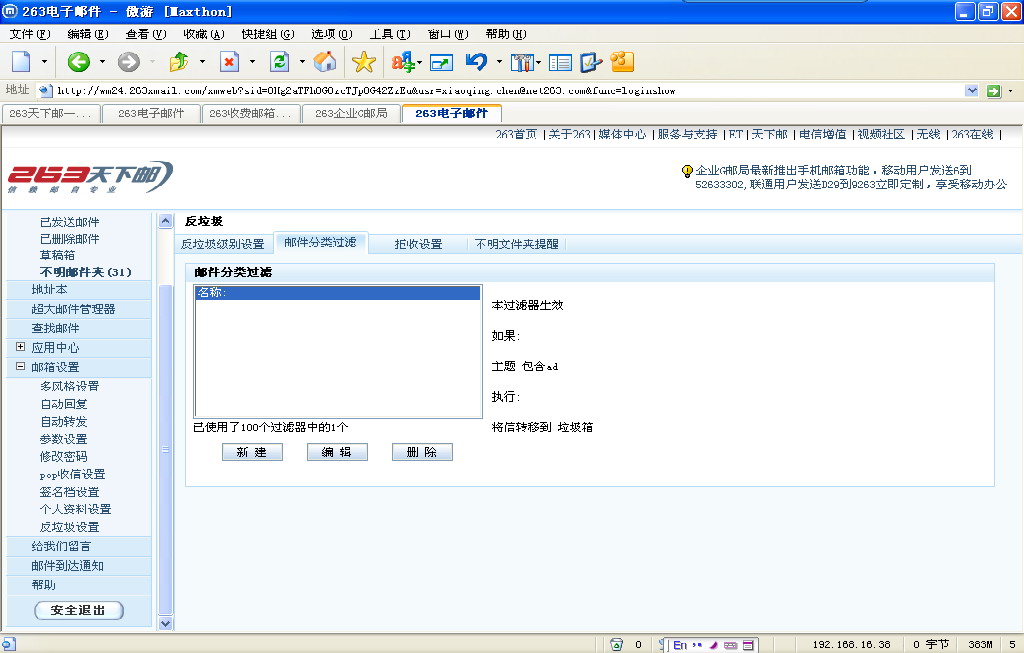Open the Home page icon

tap(325, 62)
